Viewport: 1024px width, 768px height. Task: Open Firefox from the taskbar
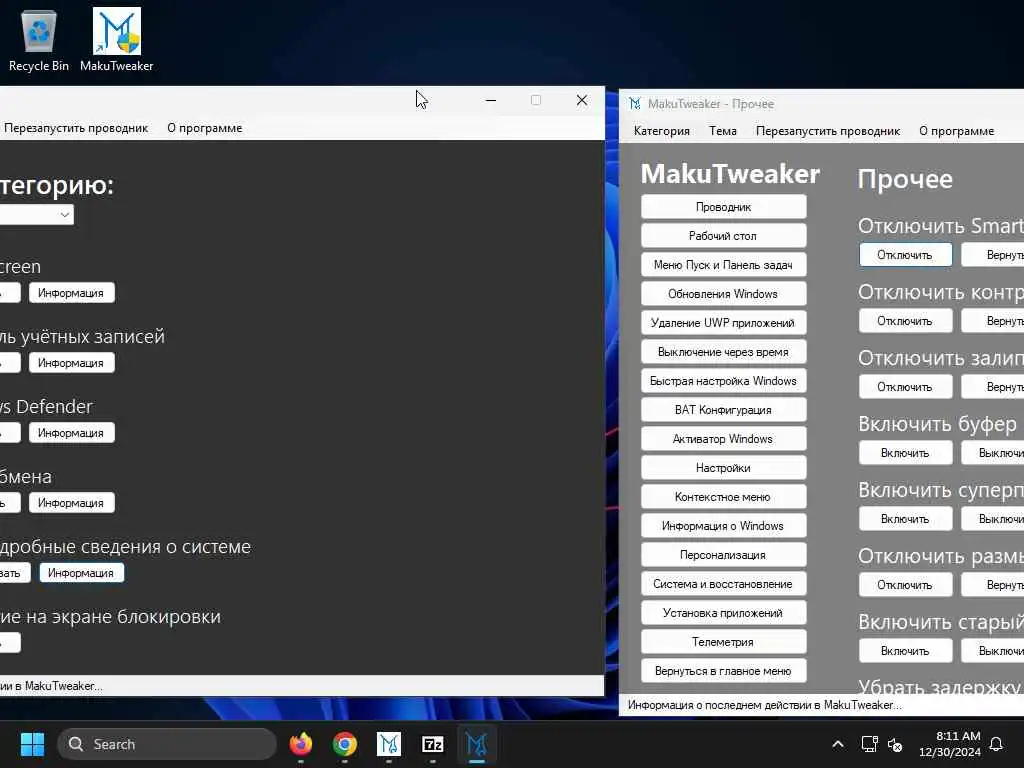click(x=300, y=744)
